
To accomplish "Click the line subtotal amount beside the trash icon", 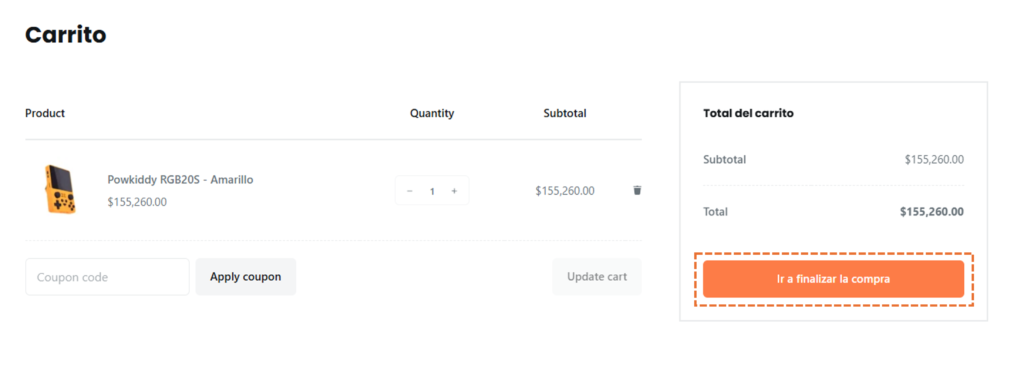I will 565,191.
